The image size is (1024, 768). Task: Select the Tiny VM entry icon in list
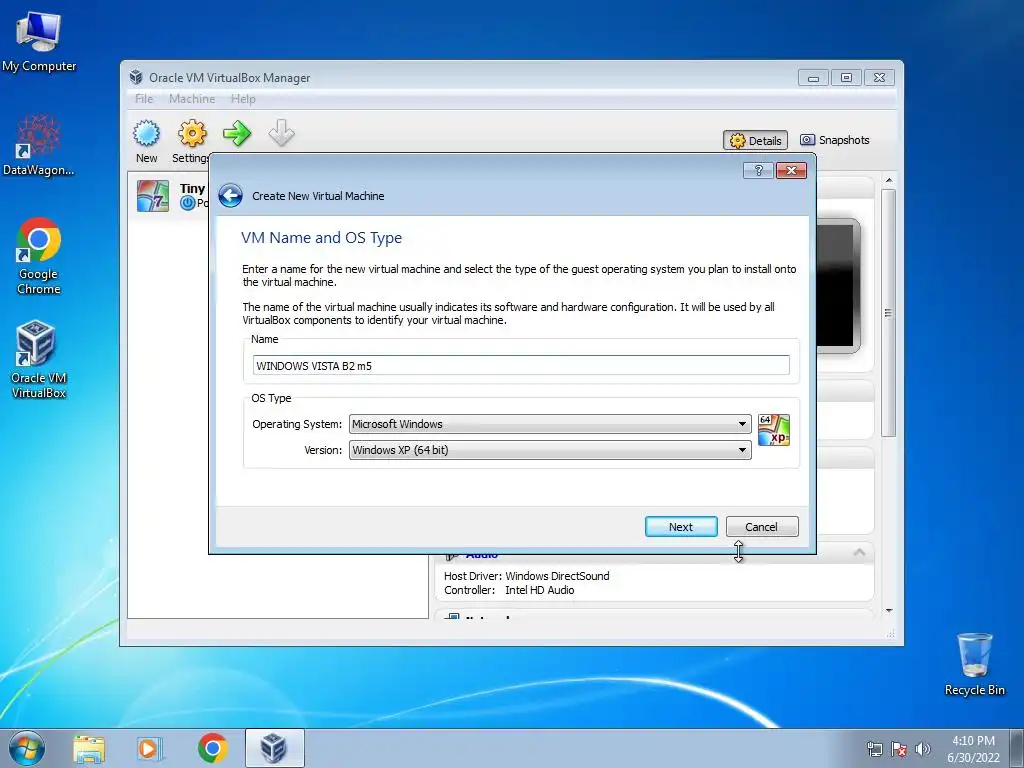tap(153, 196)
